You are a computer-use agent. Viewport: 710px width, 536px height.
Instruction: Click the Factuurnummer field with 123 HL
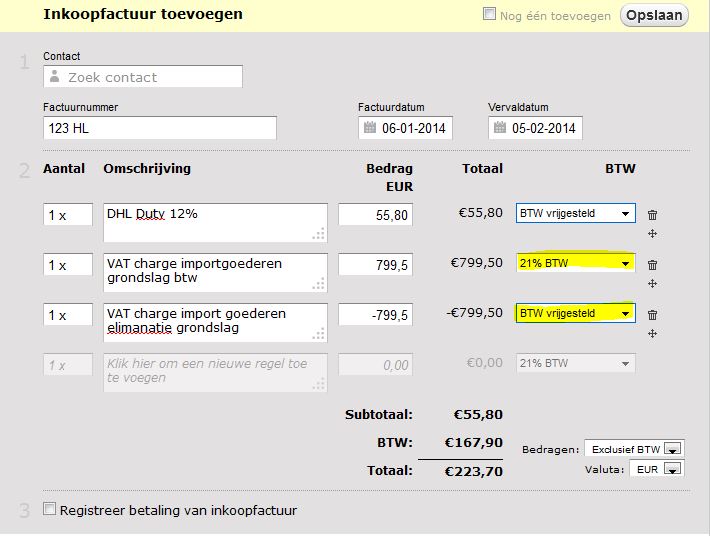[x=160, y=128]
